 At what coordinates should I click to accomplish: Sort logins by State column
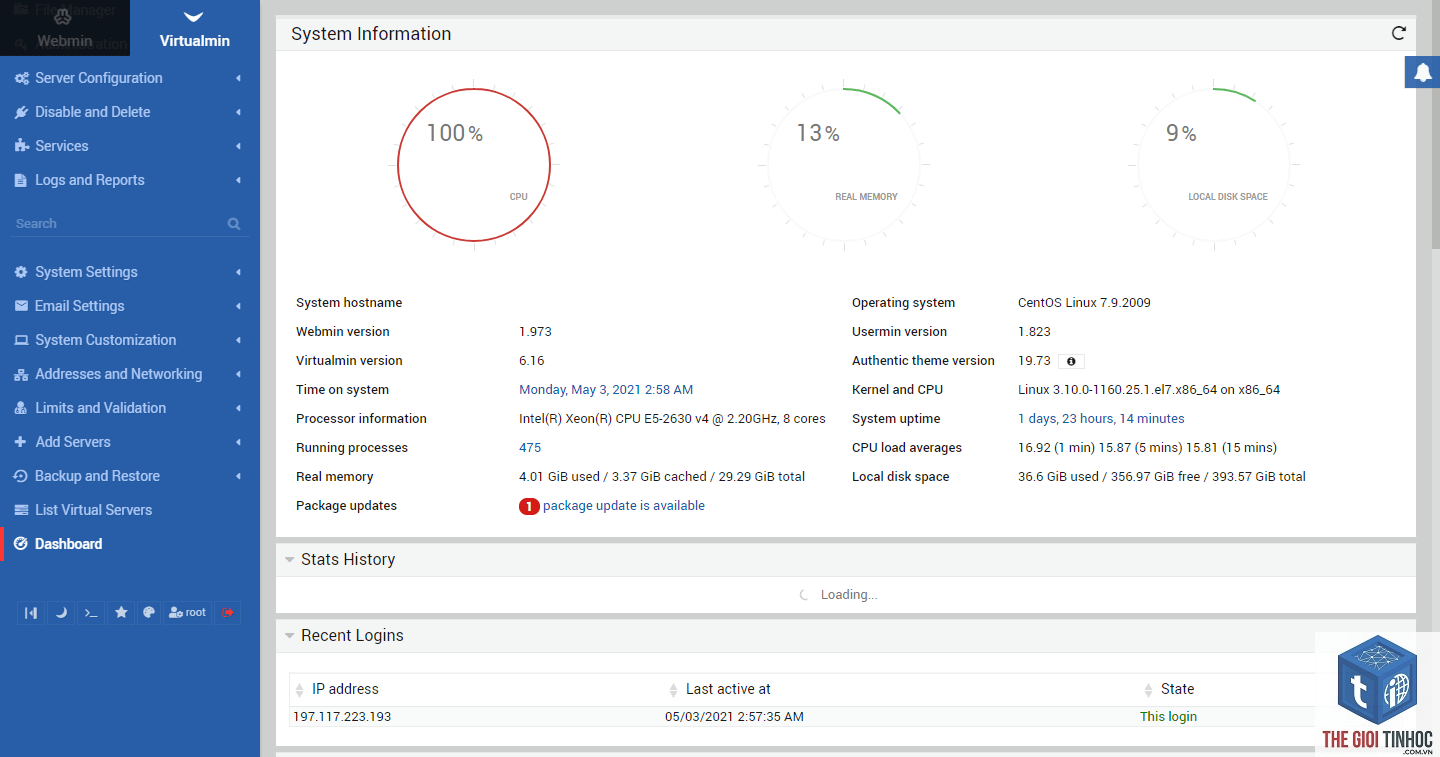tap(1177, 689)
